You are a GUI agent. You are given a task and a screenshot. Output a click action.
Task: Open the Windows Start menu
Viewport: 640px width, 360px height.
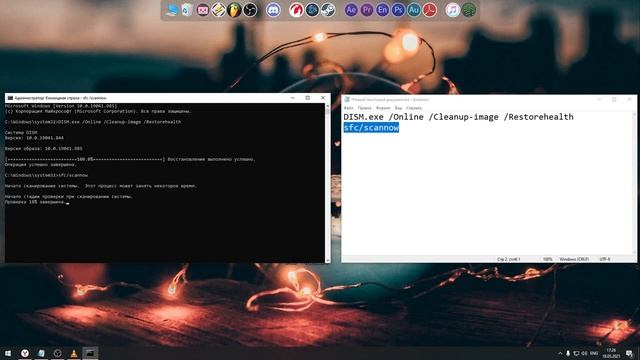(x=8, y=353)
